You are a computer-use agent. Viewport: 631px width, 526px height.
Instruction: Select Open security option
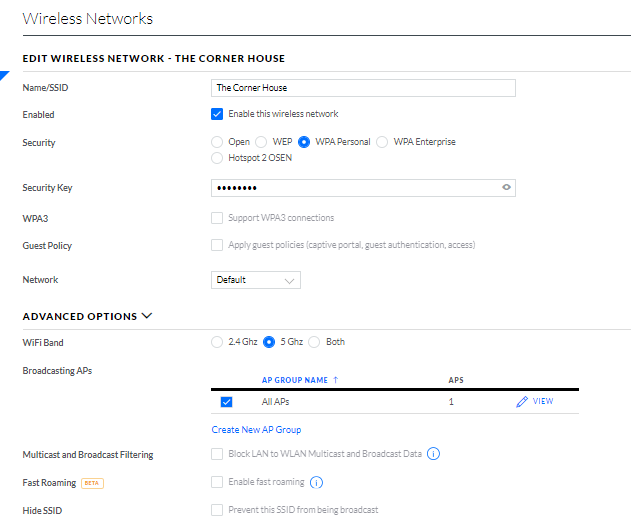click(x=217, y=142)
